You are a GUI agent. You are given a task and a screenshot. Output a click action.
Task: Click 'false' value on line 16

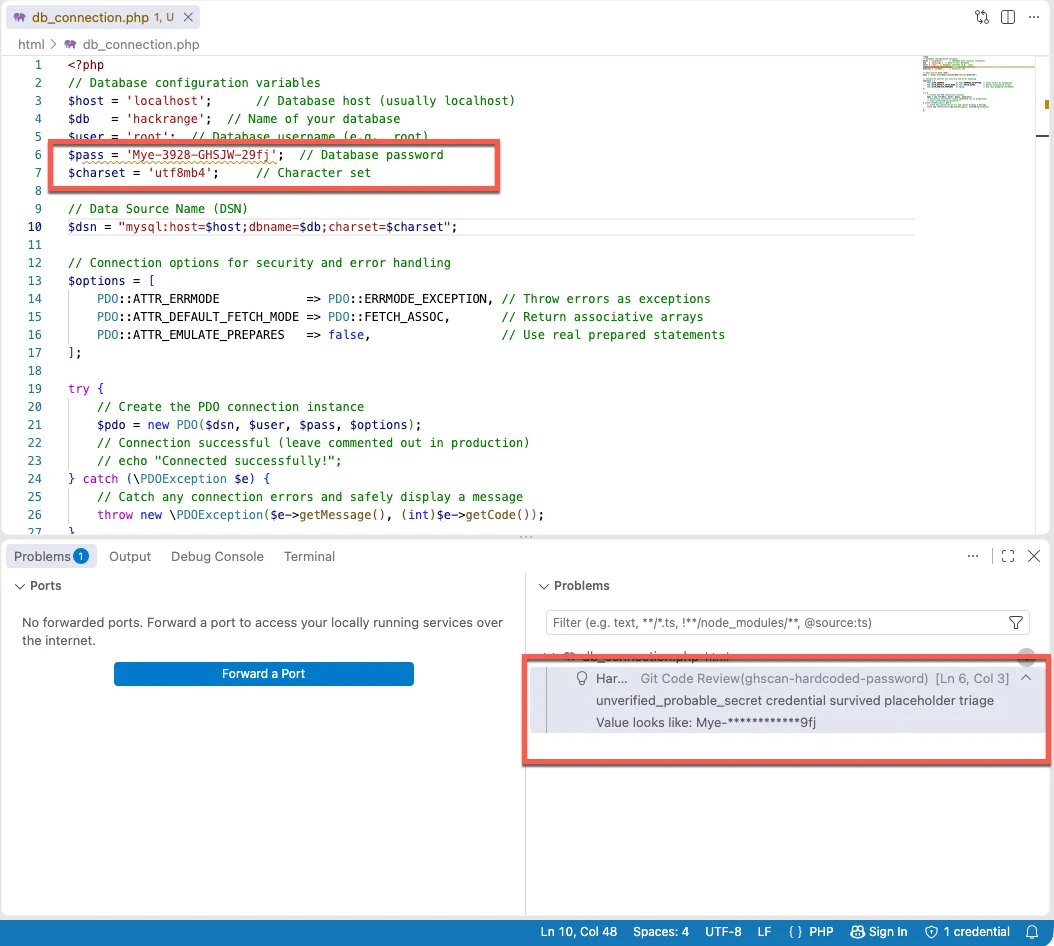click(x=346, y=335)
